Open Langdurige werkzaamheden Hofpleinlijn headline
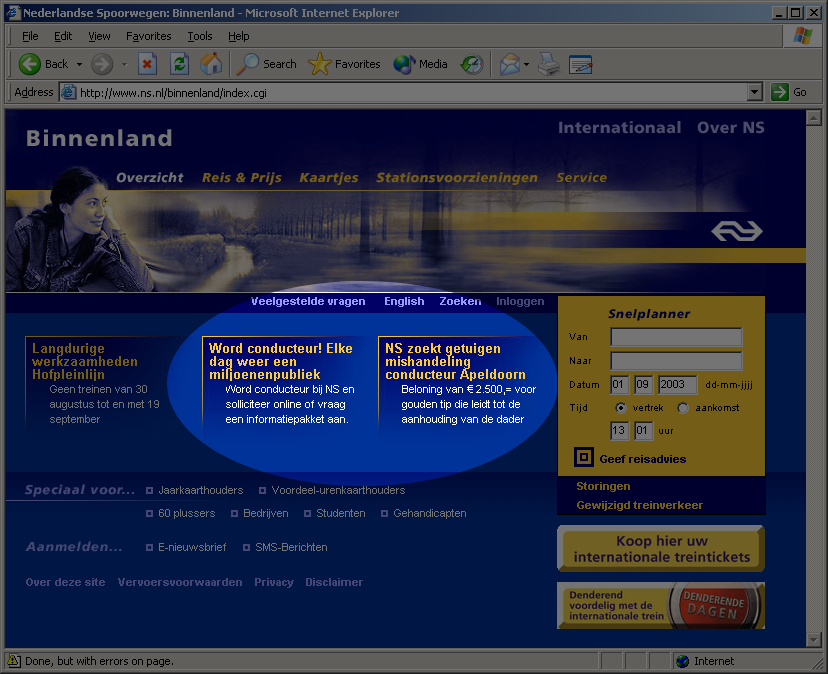Viewport: 828px width, 674px height. point(84,361)
